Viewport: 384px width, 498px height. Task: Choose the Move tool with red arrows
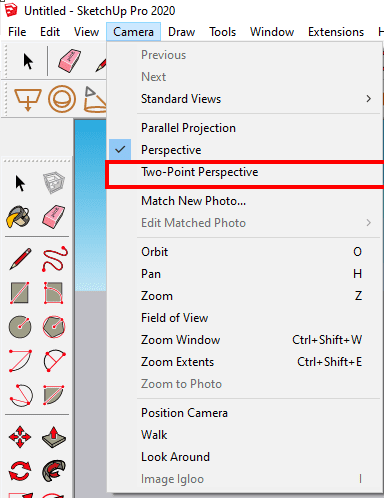tap(20, 437)
